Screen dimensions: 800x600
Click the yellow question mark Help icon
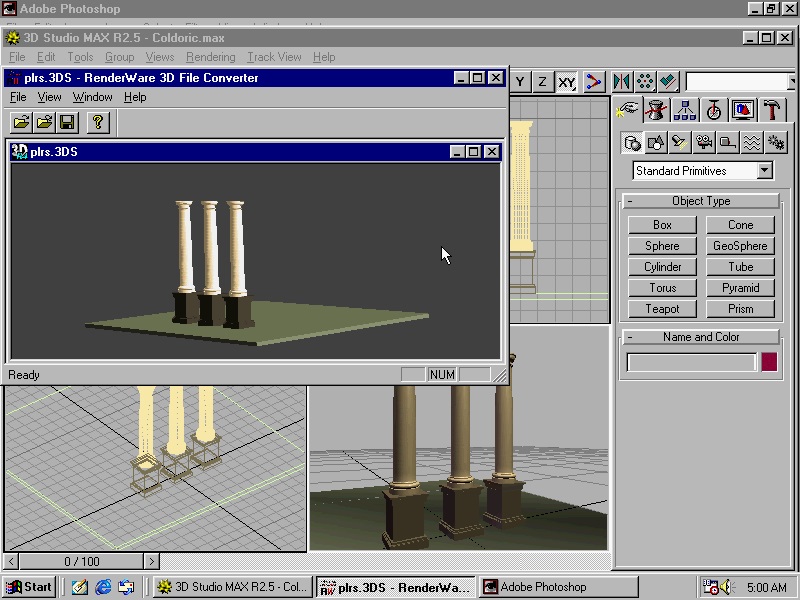click(x=98, y=122)
